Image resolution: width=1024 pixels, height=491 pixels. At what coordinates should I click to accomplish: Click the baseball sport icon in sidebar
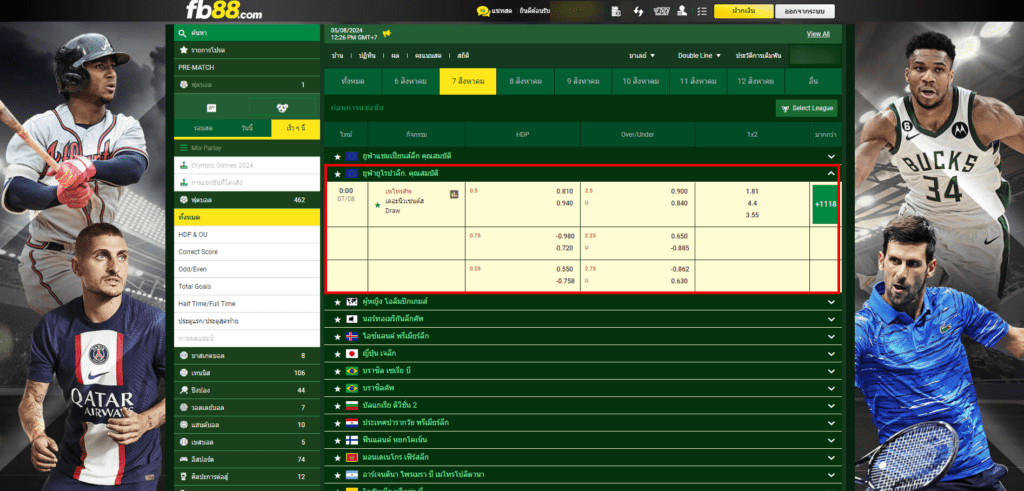(x=184, y=442)
